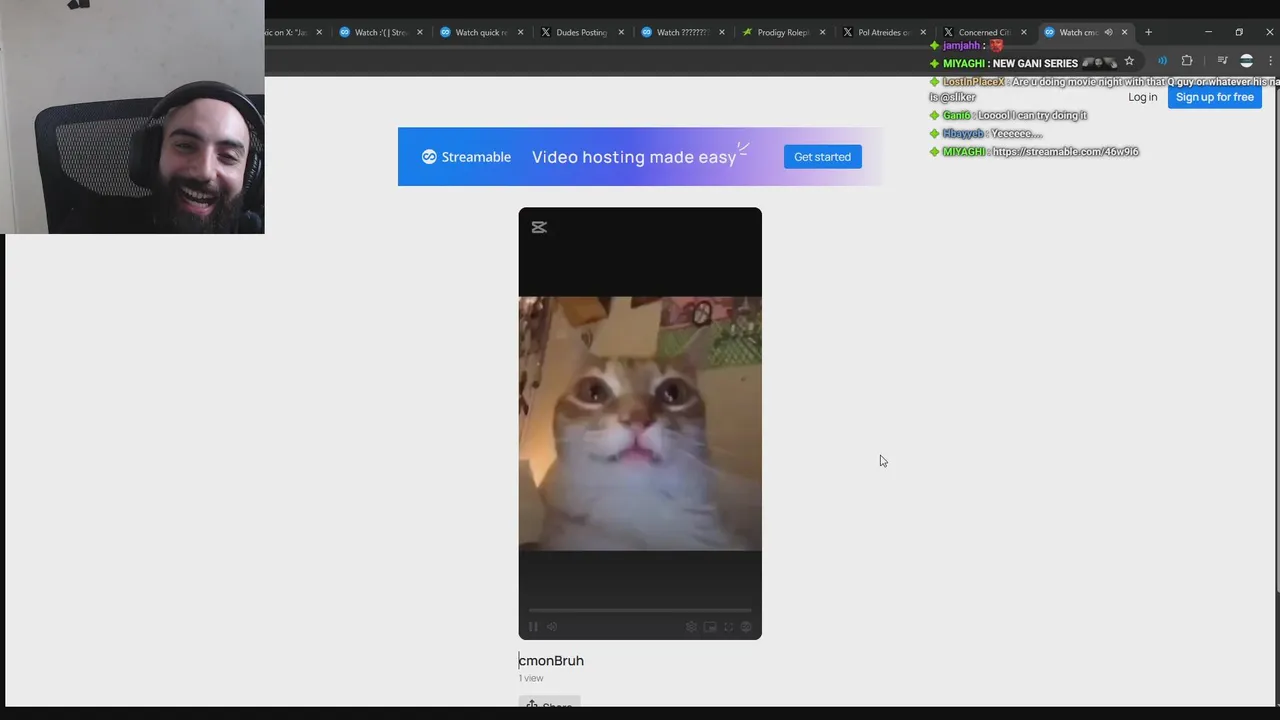Select the cmonBruh video title text
1280x720 pixels.
551,660
